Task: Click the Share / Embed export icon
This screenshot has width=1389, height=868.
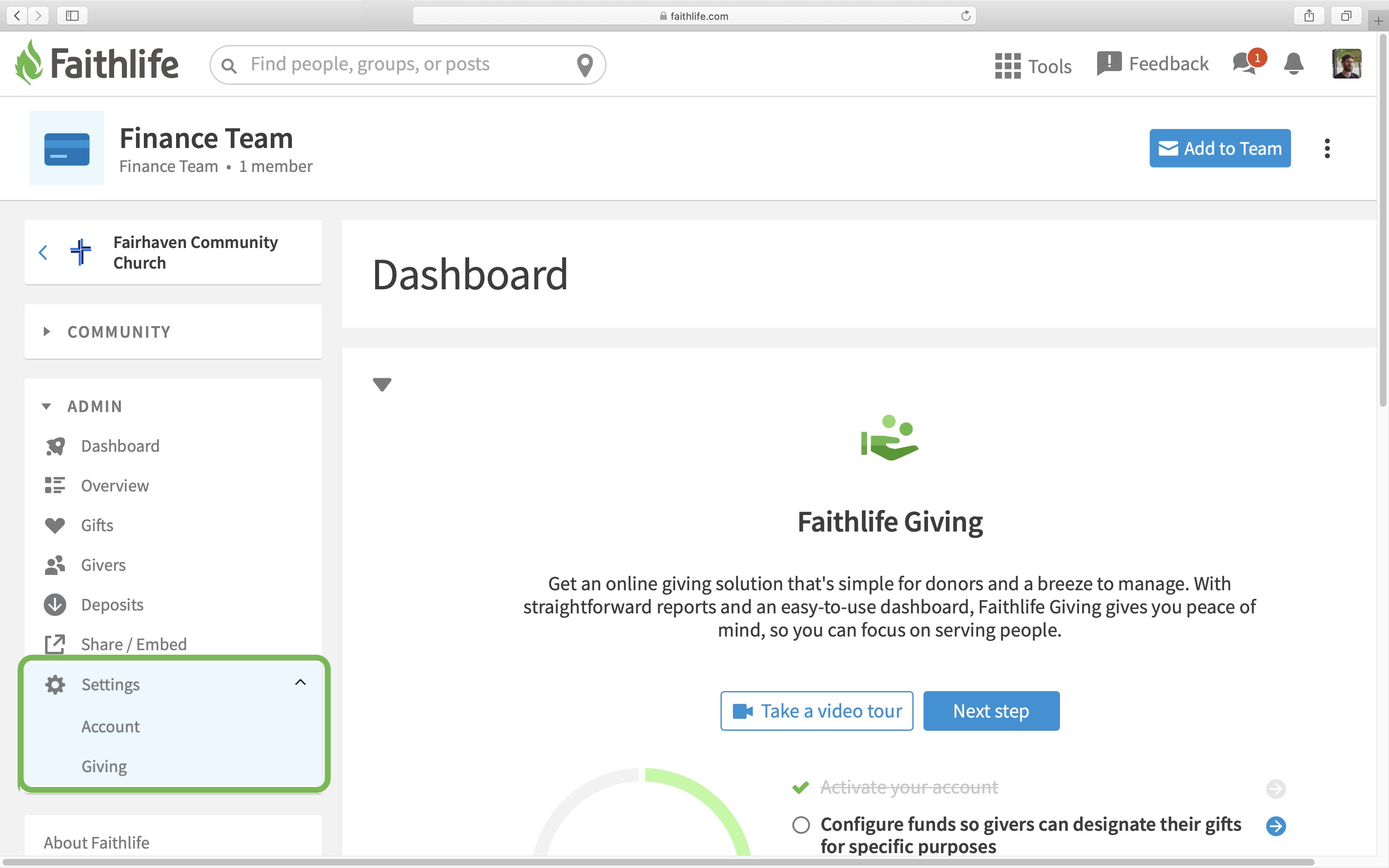Action: coord(55,644)
